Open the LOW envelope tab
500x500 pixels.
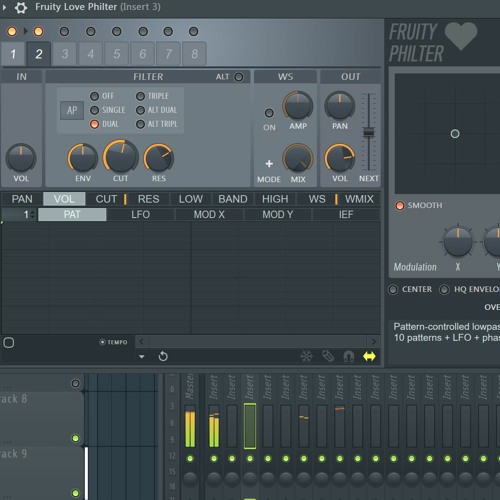pos(191,199)
